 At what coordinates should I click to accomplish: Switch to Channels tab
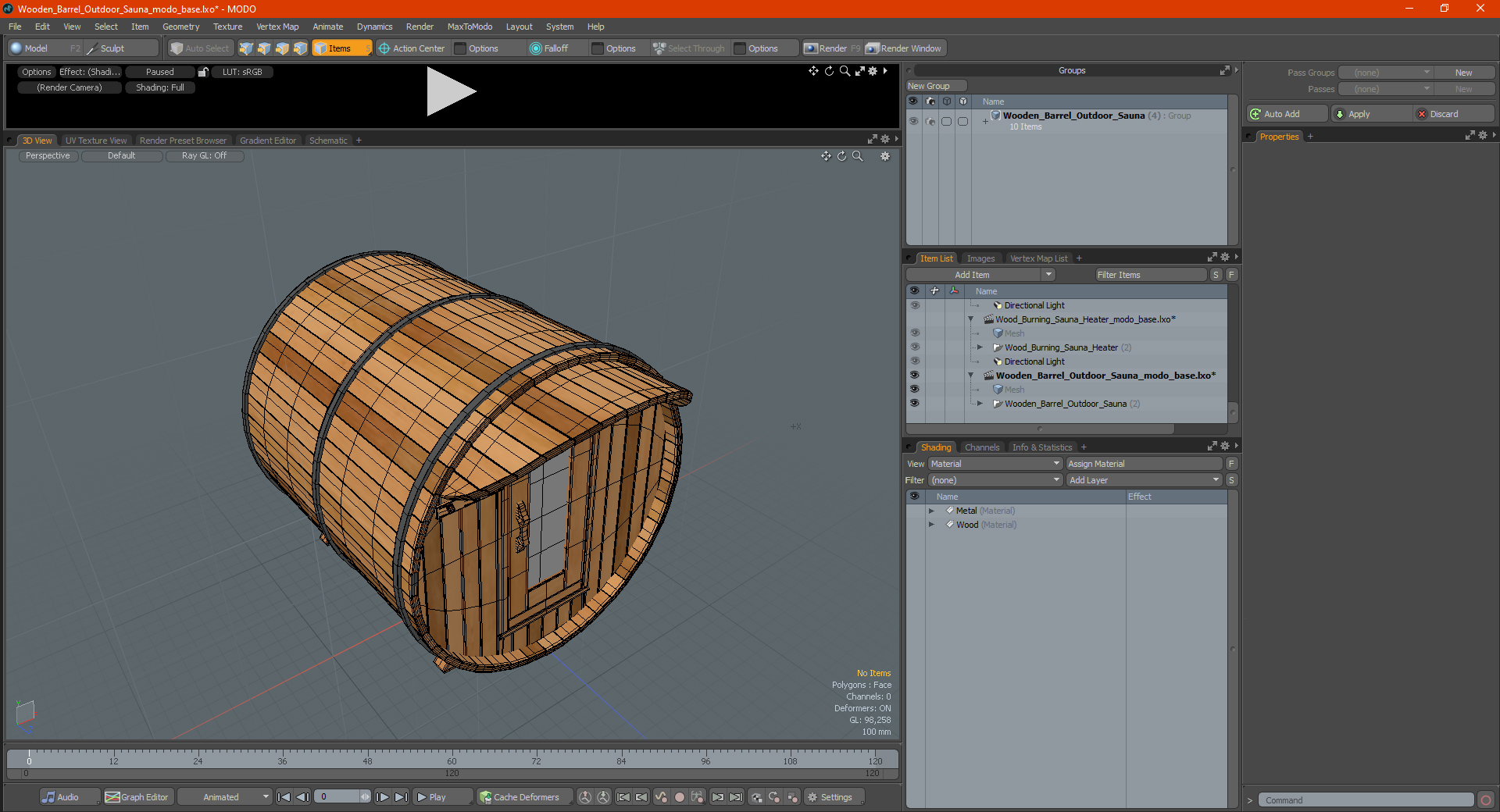click(x=982, y=447)
